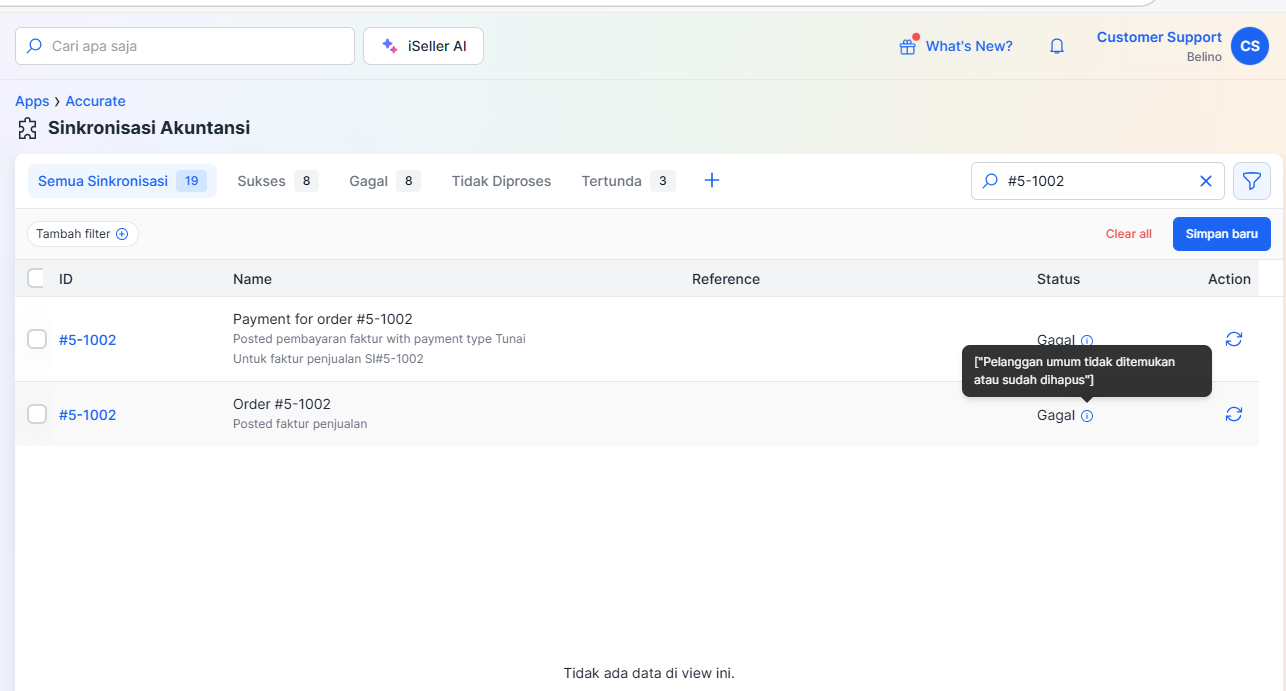Focus the Cari apa saja search field
The image size is (1286, 691).
(x=185, y=46)
